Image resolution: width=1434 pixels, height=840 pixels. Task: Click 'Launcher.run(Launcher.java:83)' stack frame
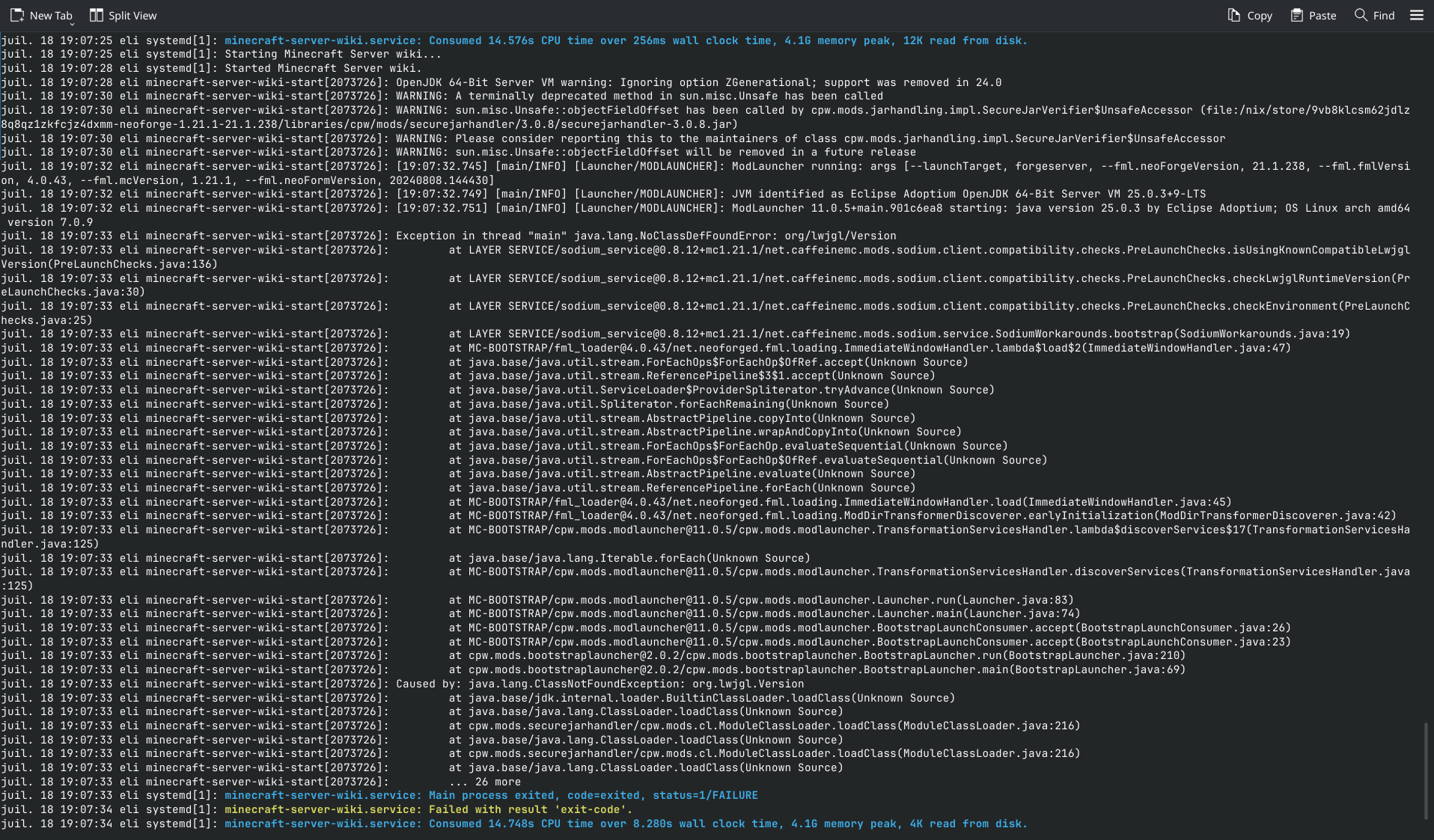[975, 600]
